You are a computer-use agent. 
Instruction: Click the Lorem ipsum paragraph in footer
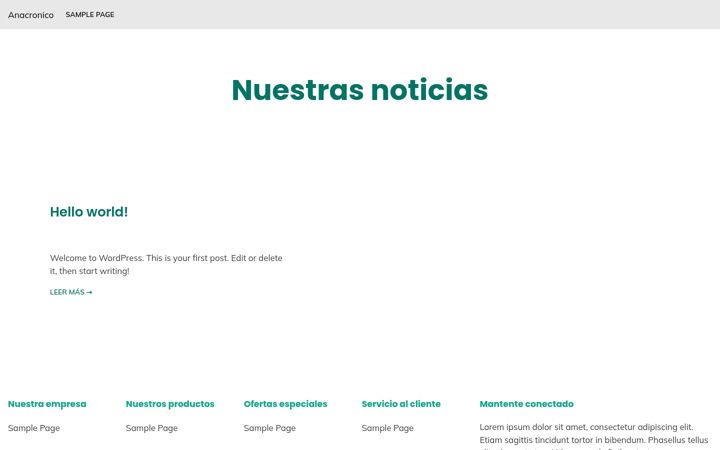coord(594,436)
